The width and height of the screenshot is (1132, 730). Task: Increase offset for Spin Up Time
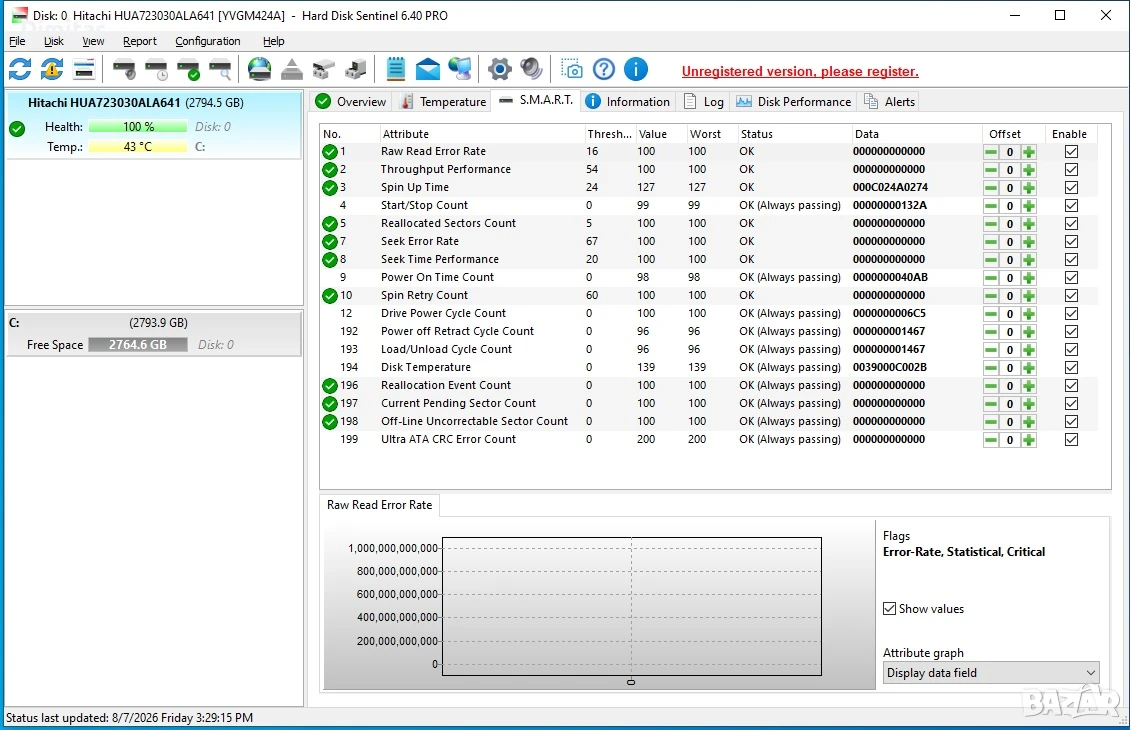[x=1029, y=188]
